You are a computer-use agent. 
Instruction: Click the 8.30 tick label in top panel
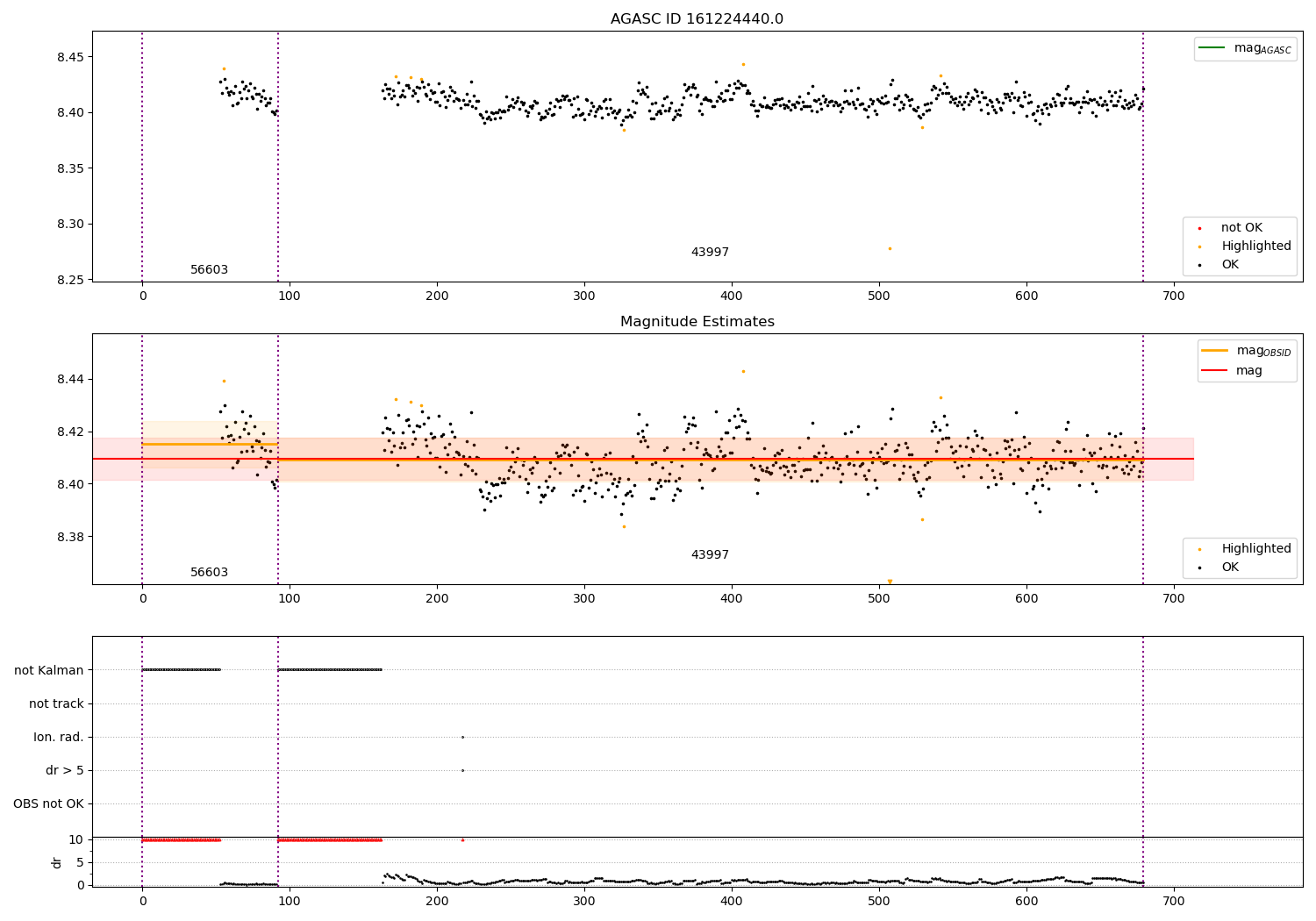(x=69, y=225)
